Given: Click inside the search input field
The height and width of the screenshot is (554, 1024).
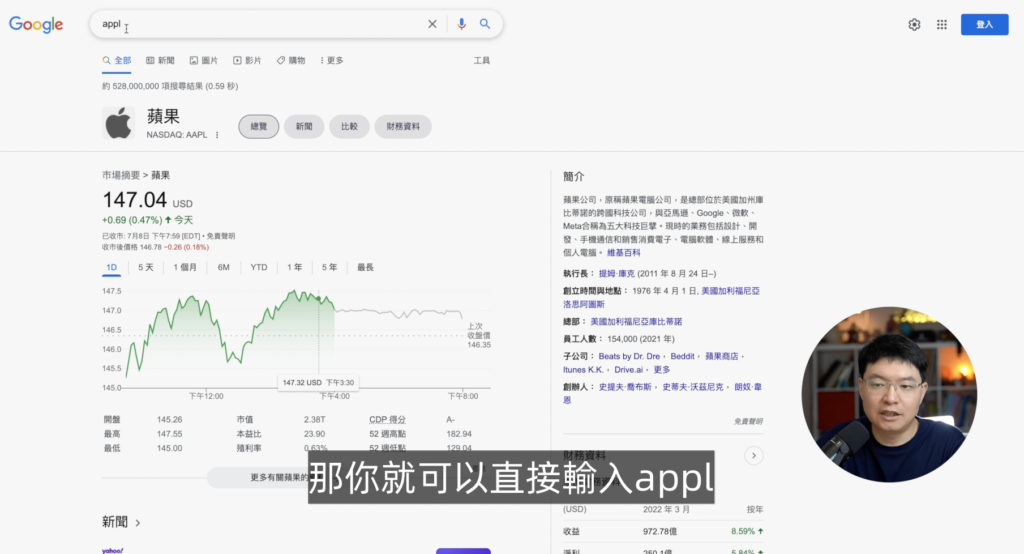Looking at the screenshot, I should [x=260, y=24].
